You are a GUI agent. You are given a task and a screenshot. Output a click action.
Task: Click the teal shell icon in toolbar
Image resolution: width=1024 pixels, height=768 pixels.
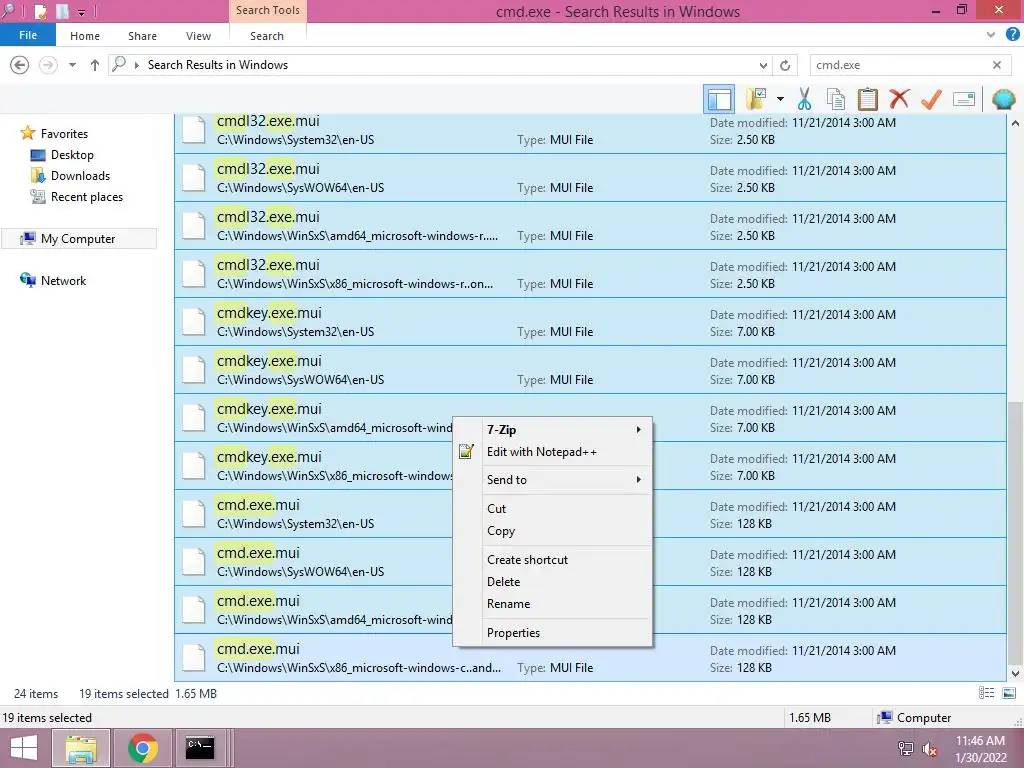1003,99
